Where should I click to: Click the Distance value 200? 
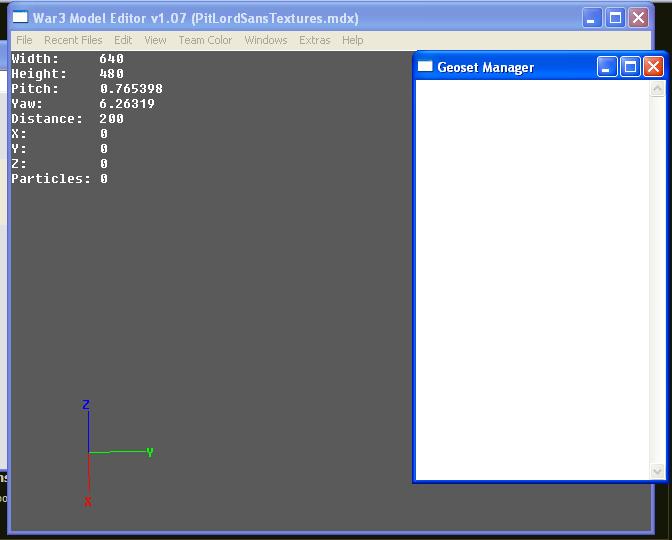(111, 119)
